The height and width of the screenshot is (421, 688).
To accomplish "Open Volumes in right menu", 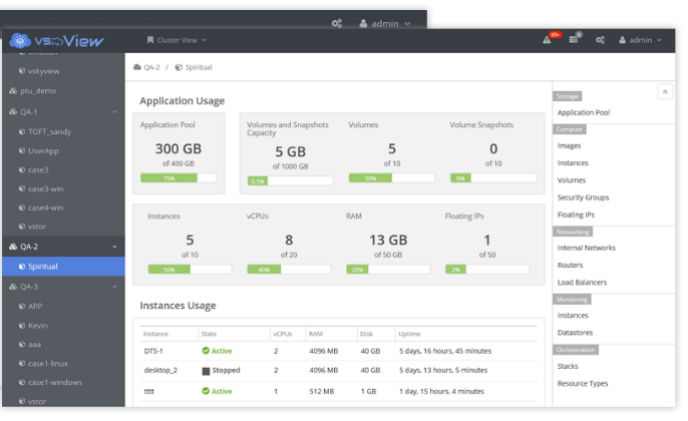I will click(571, 180).
